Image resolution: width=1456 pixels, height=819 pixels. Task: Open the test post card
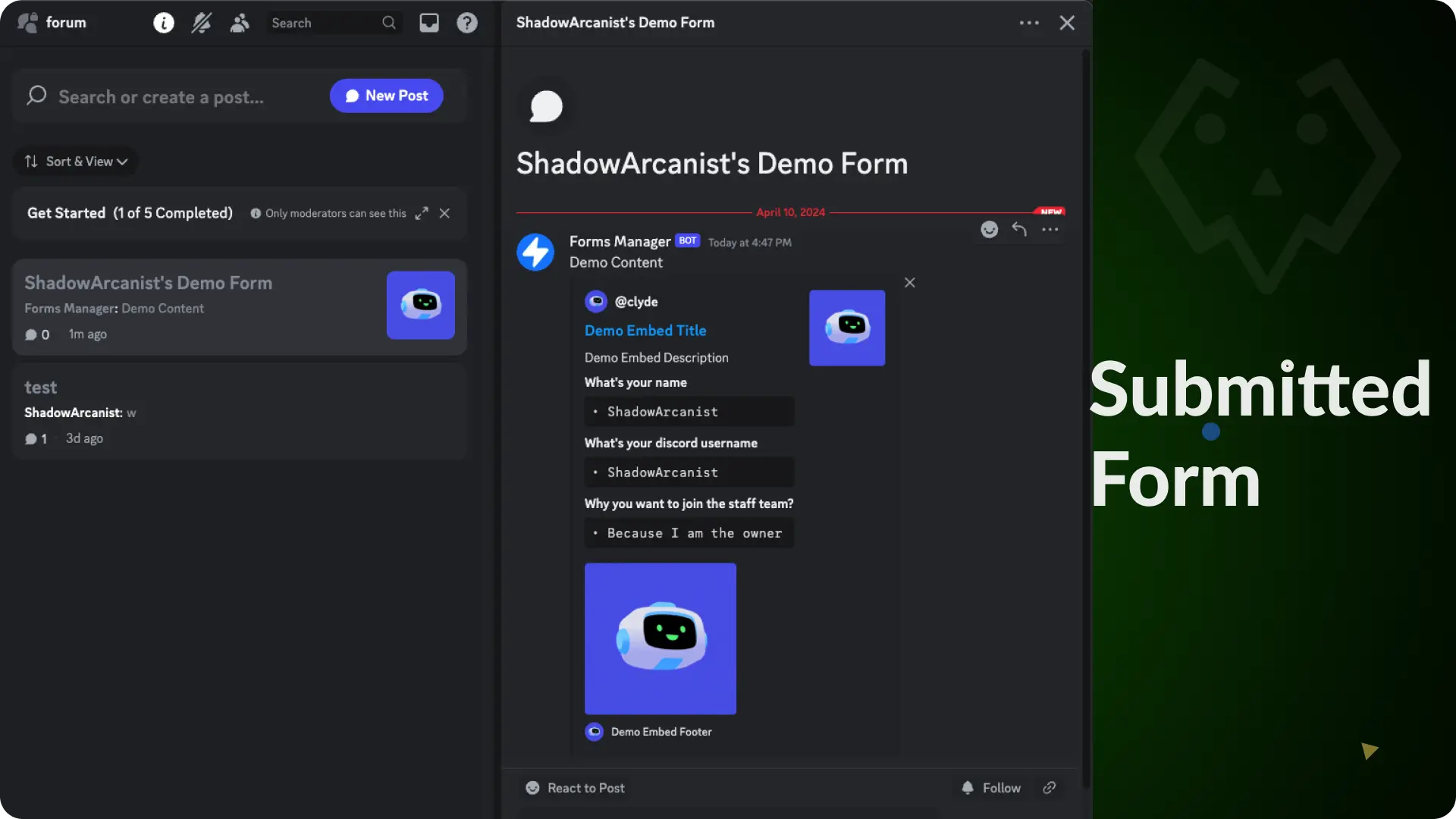[x=240, y=412]
